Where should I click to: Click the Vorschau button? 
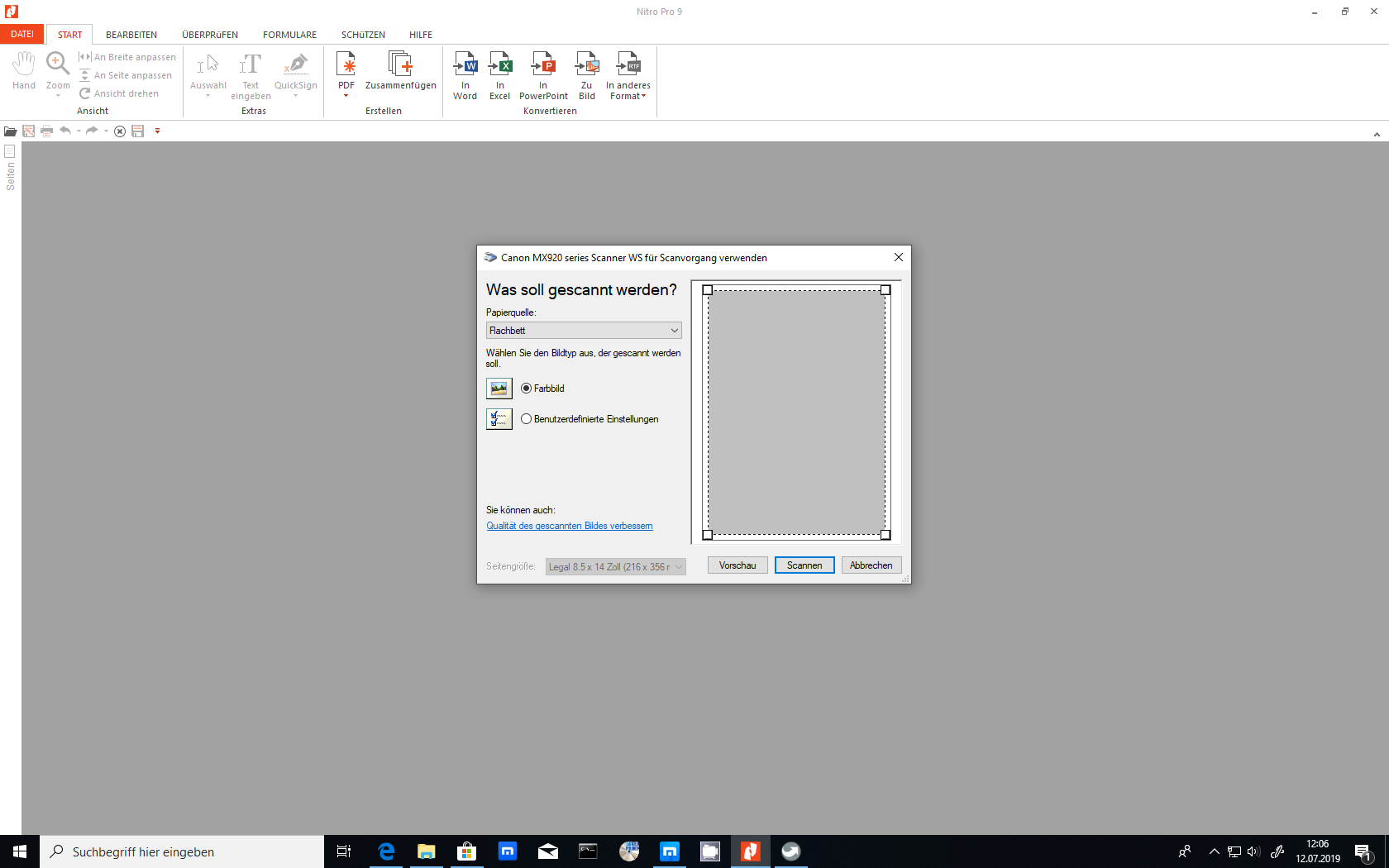coord(737,565)
